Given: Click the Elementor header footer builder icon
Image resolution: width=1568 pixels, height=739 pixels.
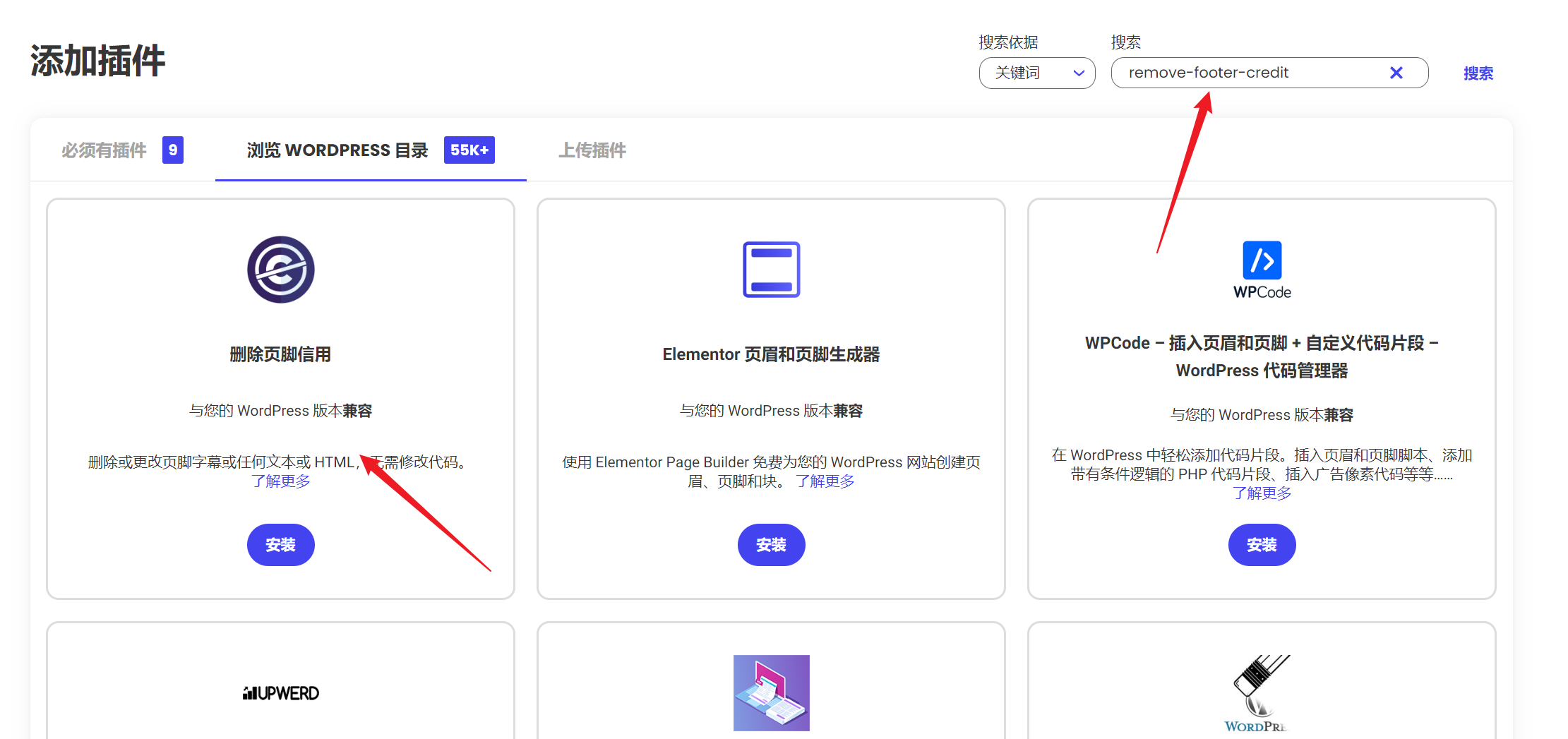Looking at the screenshot, I should 771,270.
